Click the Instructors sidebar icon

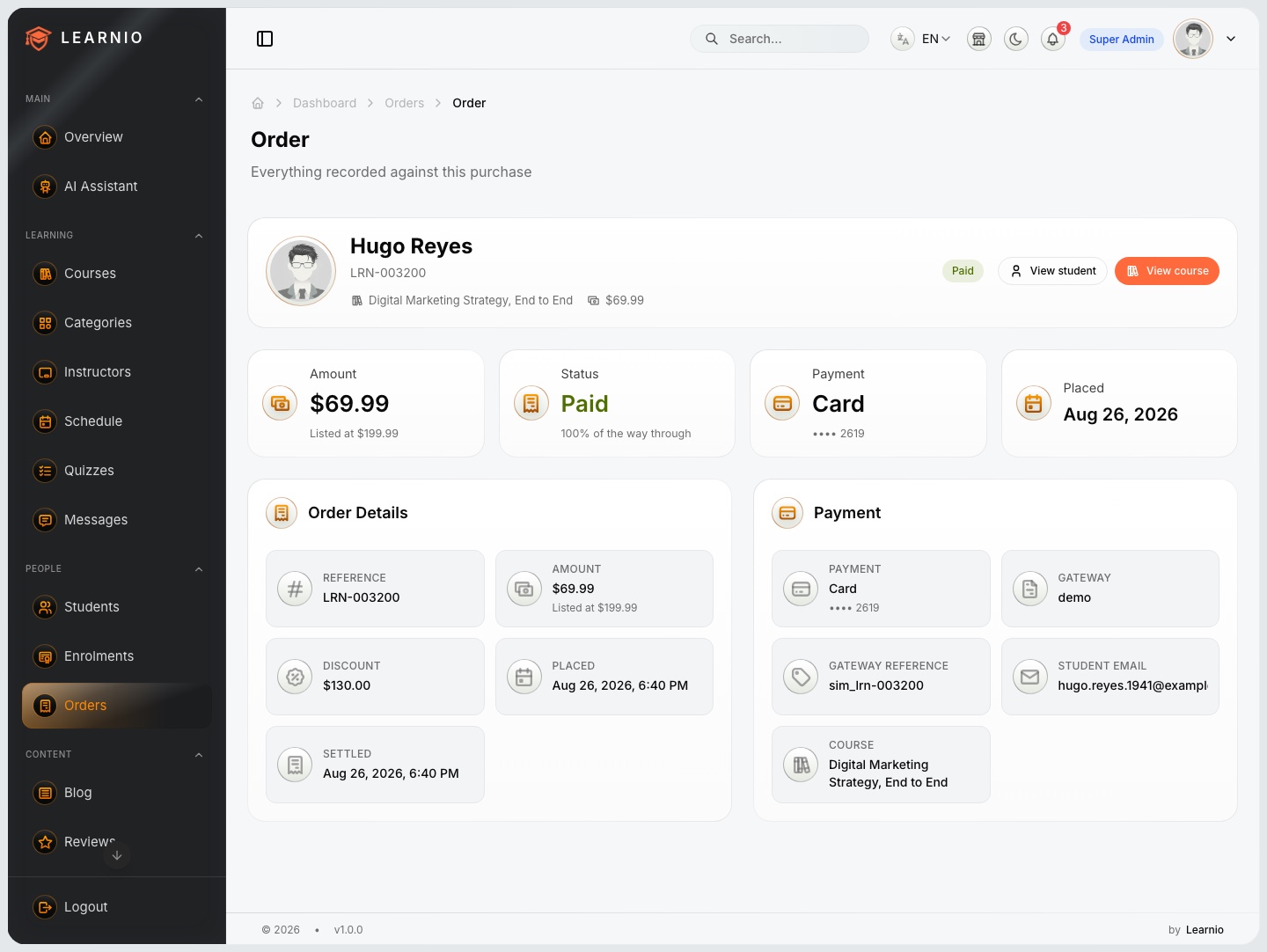[x=45, y=372]
